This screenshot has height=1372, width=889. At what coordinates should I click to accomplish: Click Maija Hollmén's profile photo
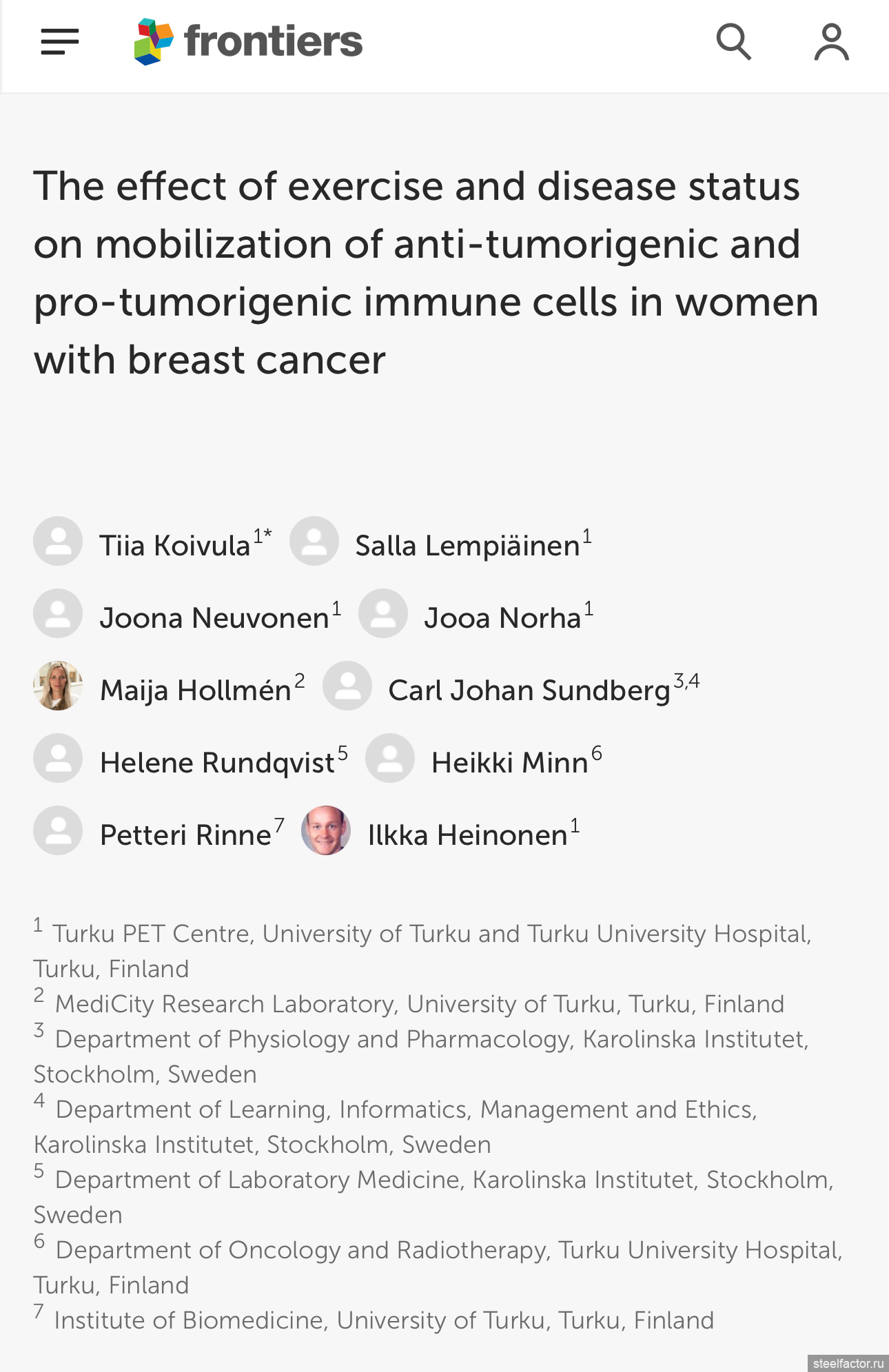coord(58,686)
